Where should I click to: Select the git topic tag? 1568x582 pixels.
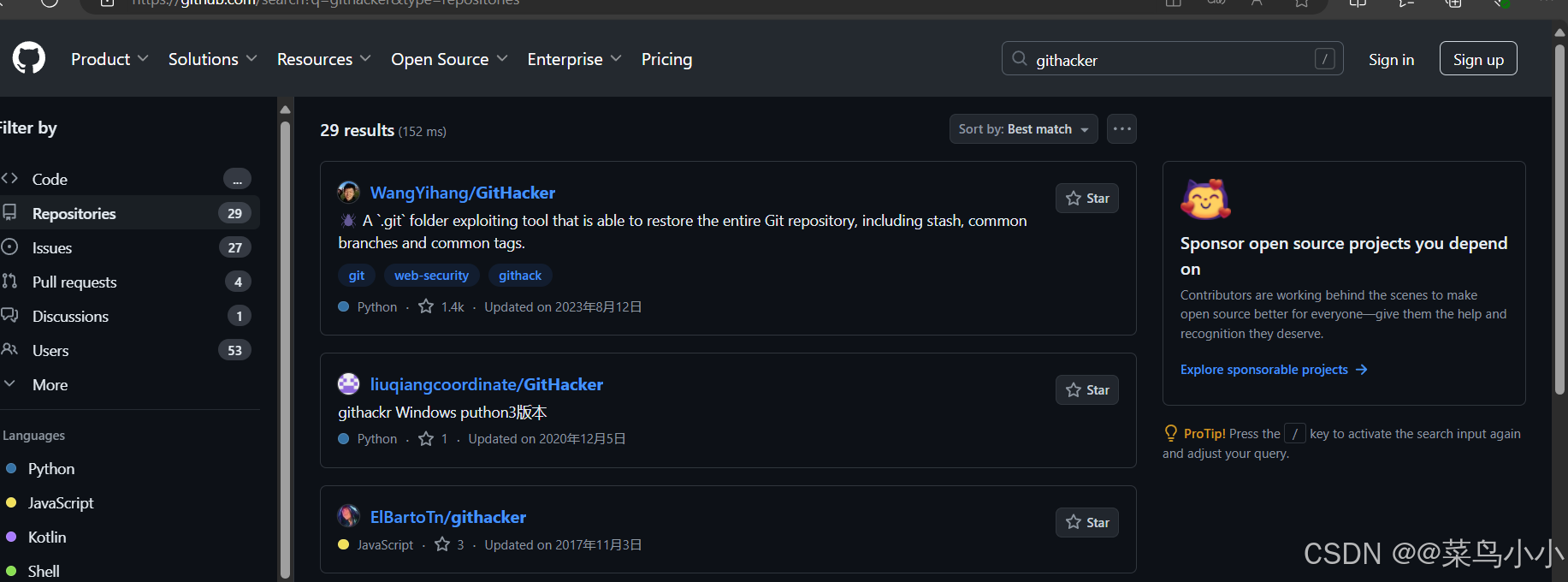(x=357, y=276)
